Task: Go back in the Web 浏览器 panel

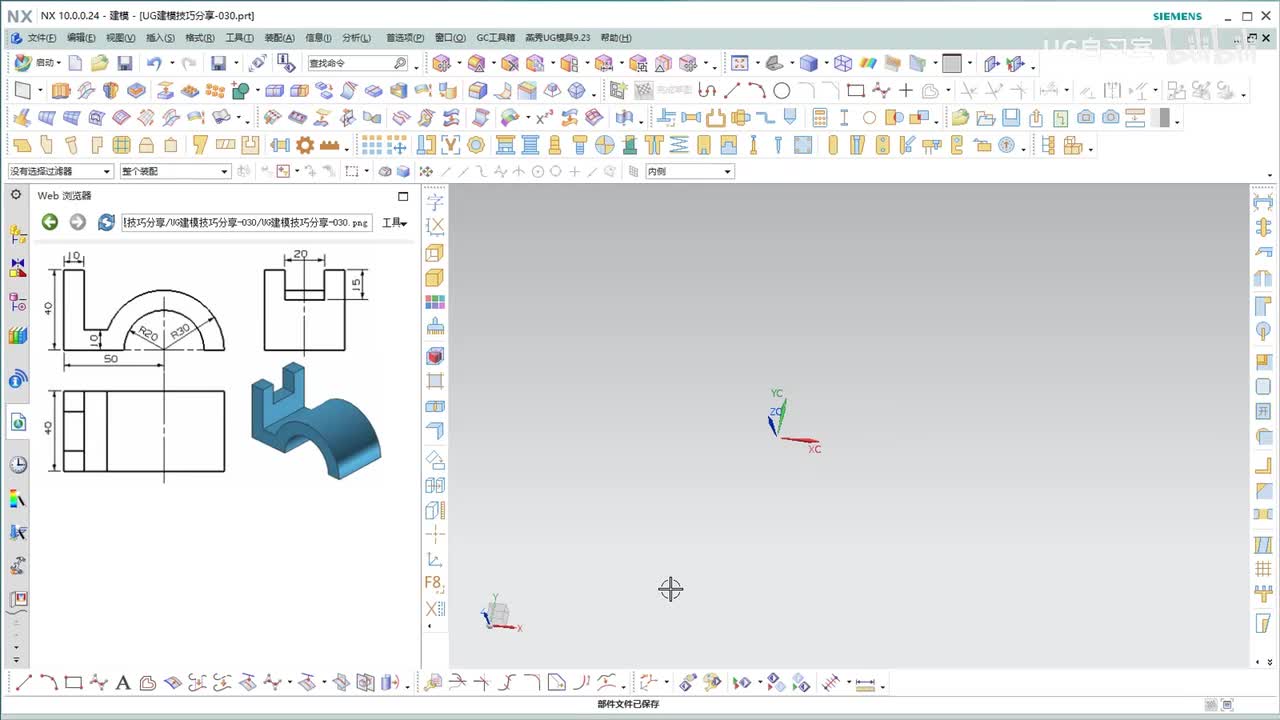Action: [x=49, y=222]
